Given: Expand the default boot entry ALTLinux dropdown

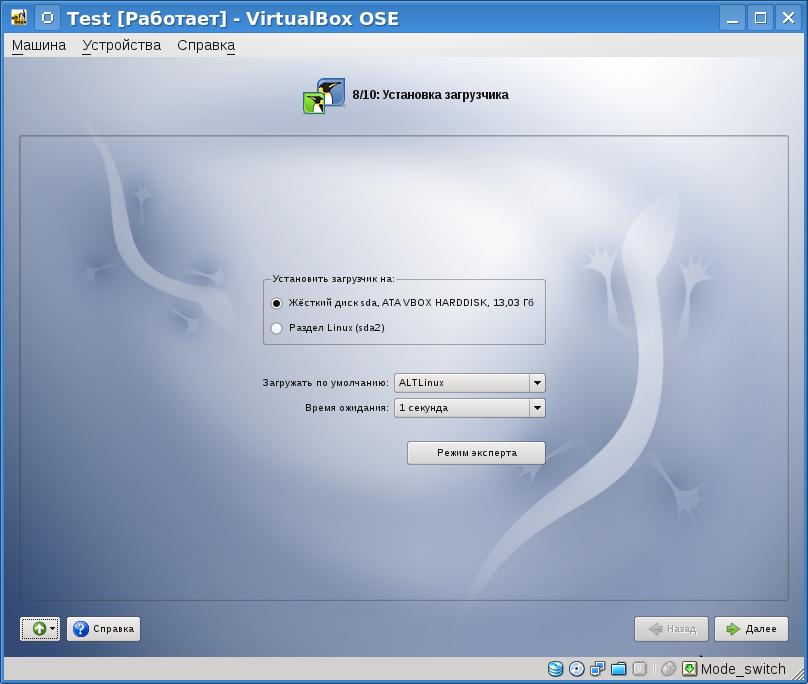Looking at the screenshot, I should (537, 383).
